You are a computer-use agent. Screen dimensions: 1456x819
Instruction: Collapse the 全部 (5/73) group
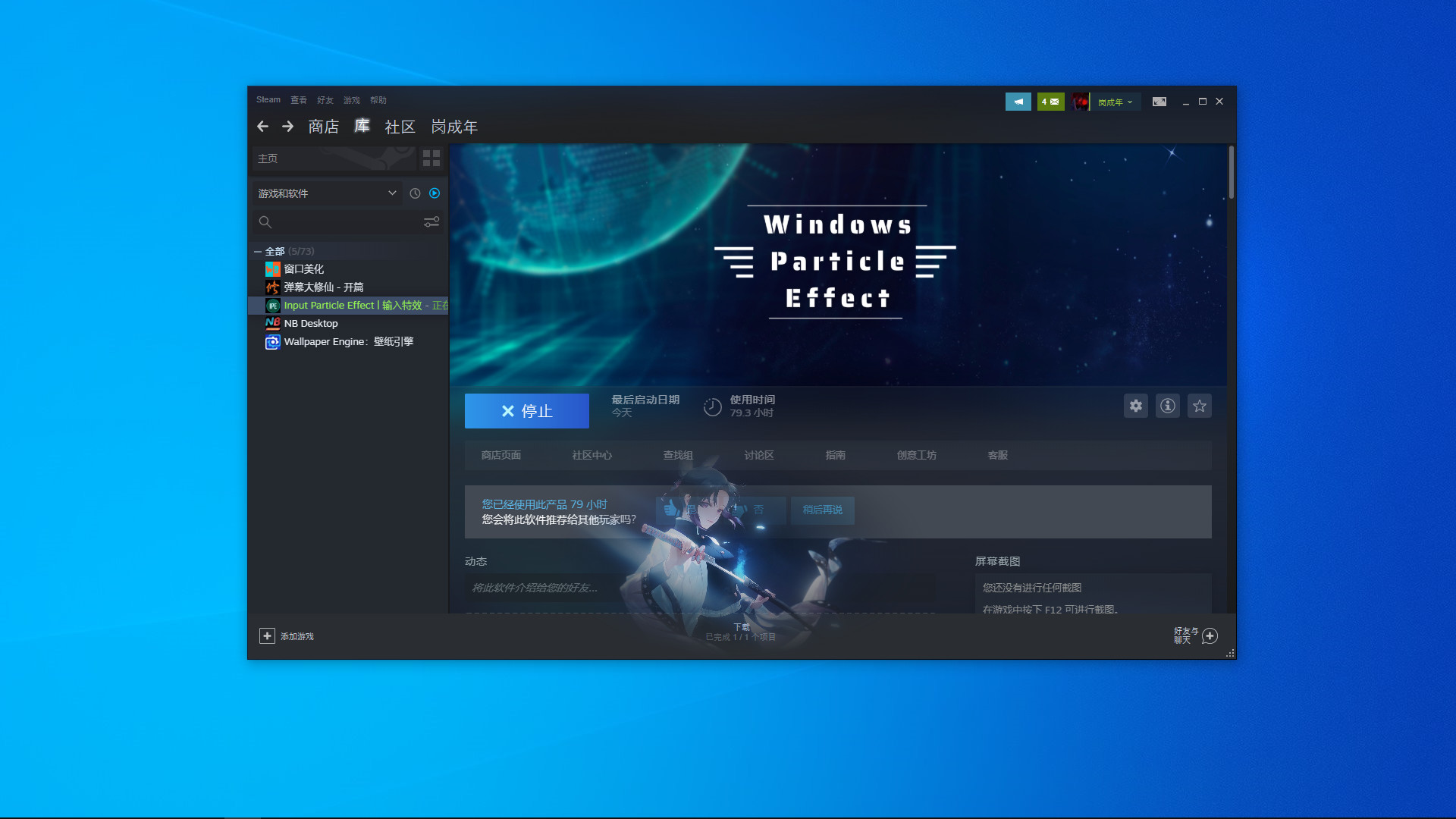pyautogui.click(x=259, y=250)
